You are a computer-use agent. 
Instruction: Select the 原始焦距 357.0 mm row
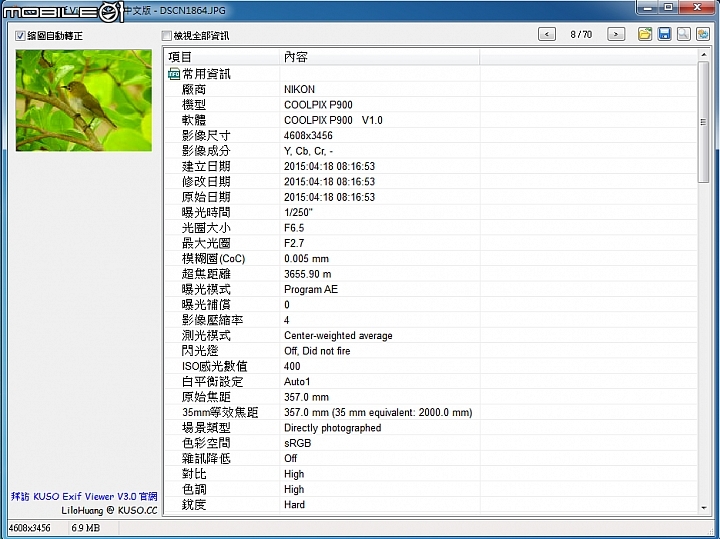[431, 397]
